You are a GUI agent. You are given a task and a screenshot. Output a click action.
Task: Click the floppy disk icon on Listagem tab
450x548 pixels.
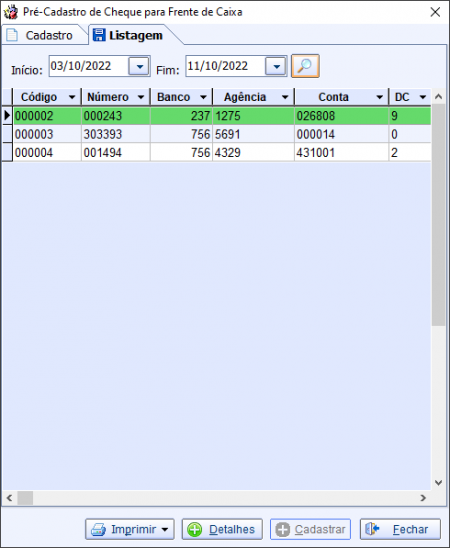99,35
